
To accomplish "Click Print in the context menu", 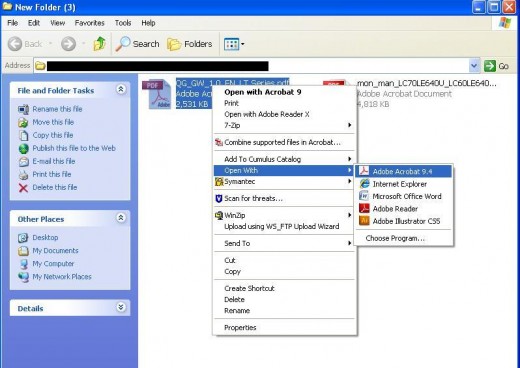I will click(231, 103).
